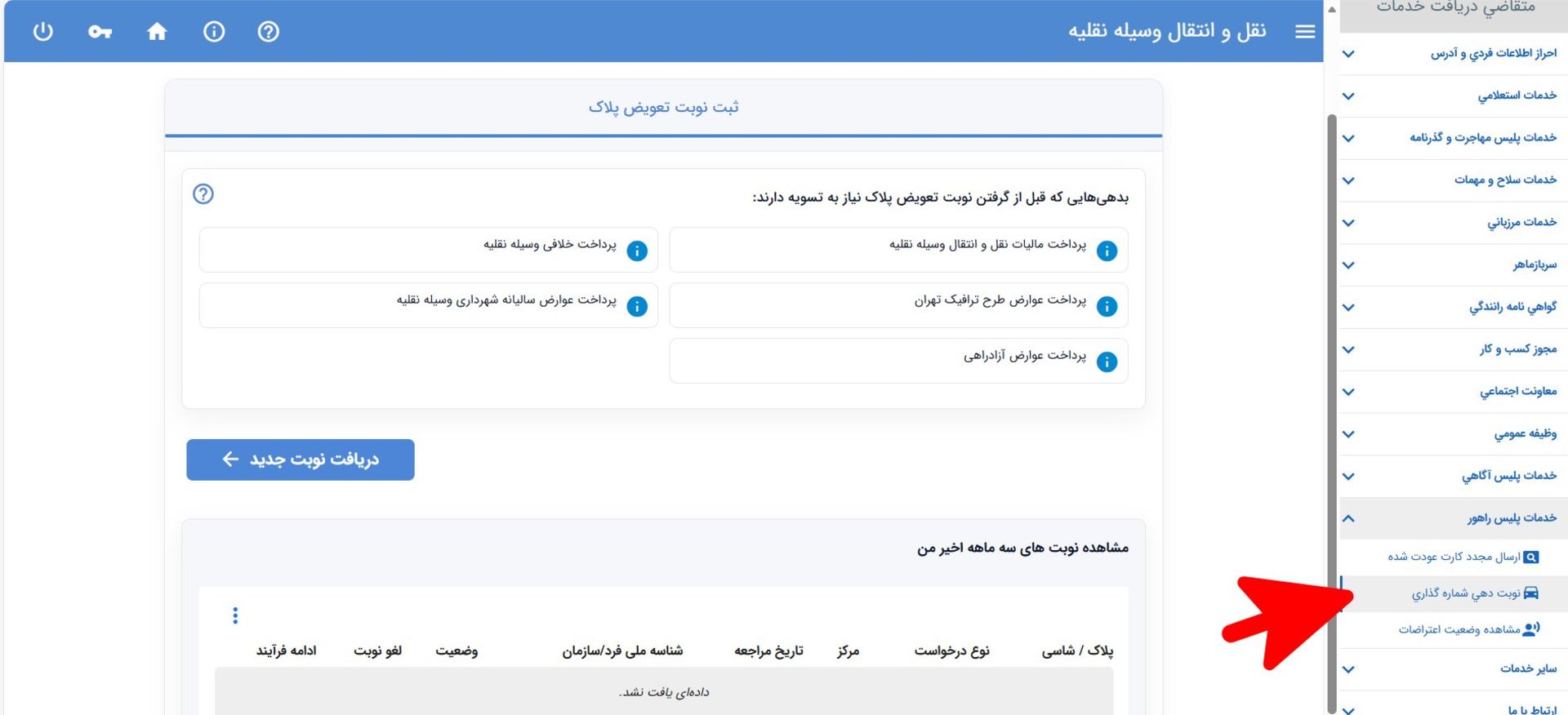Screen dimensions: 1568x715
Task: Expand وظیفه عمومی chevron
Action: 1348,434
